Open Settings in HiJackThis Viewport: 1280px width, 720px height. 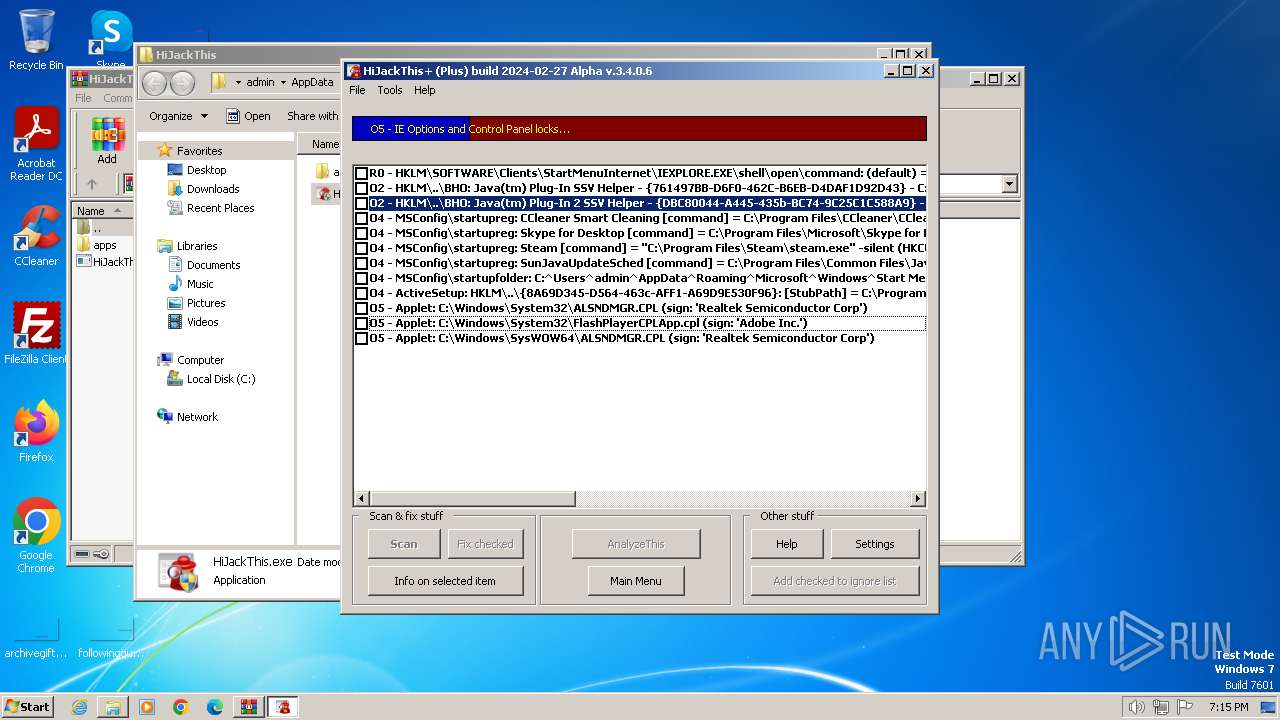click(875, 544)
